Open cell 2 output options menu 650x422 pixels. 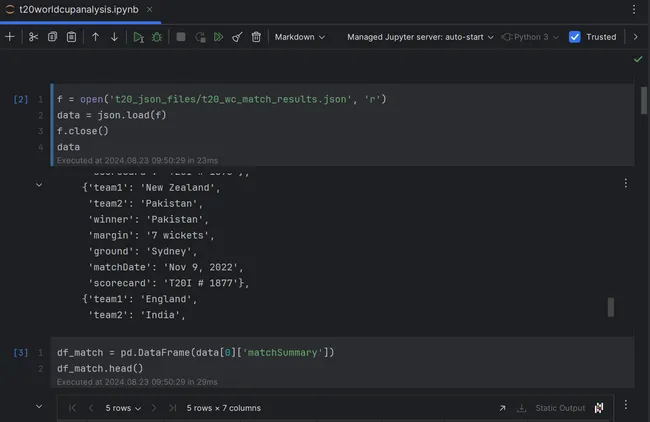626,183
